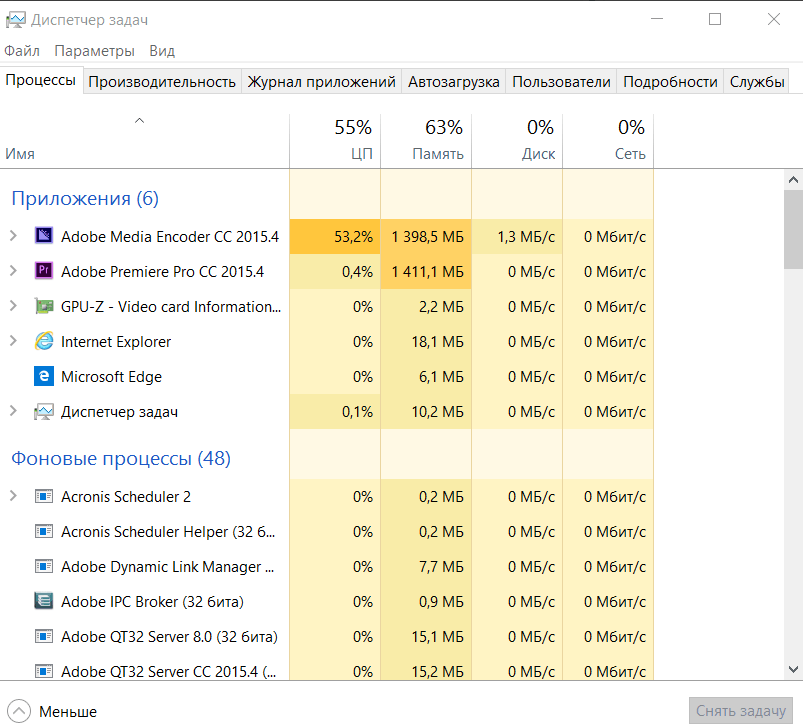Sort by the Диск column header

point(517,141)
